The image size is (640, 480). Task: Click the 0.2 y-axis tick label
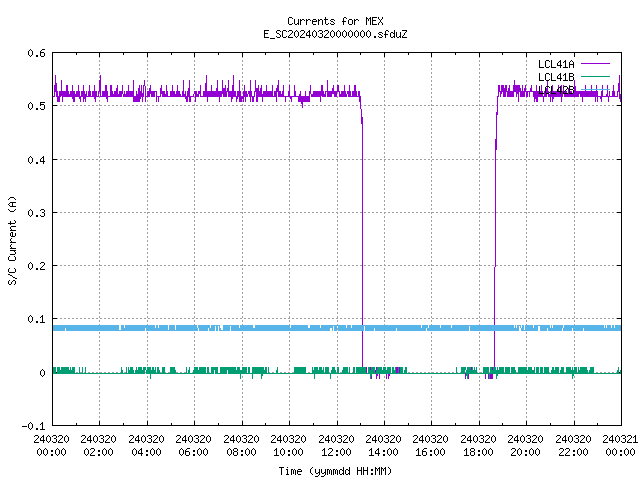coord(37,266)
